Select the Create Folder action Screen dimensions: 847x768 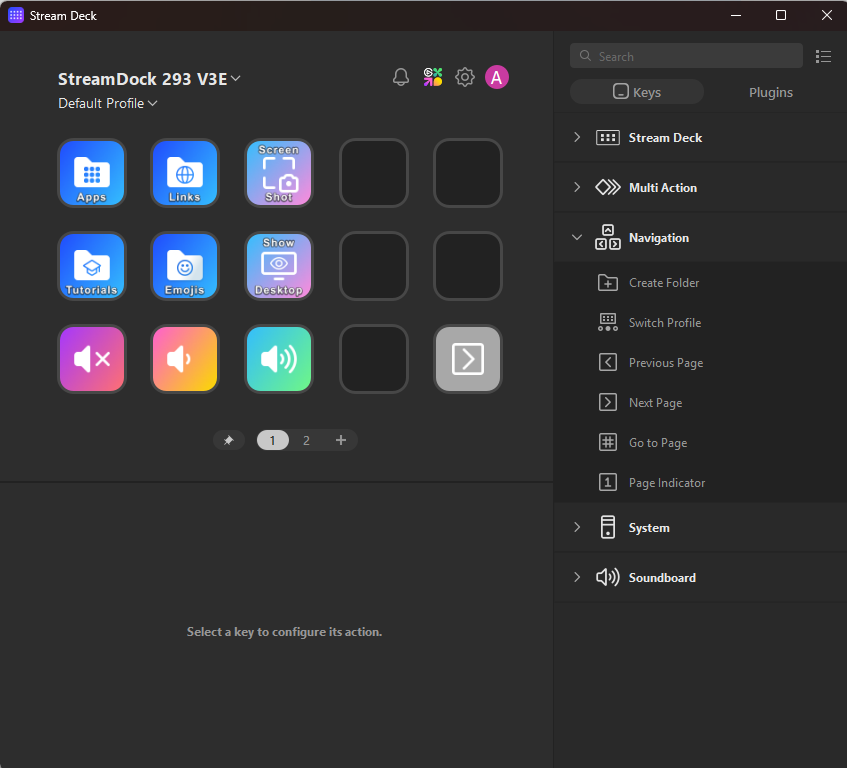pyautogui.click(x=701, y=282)
